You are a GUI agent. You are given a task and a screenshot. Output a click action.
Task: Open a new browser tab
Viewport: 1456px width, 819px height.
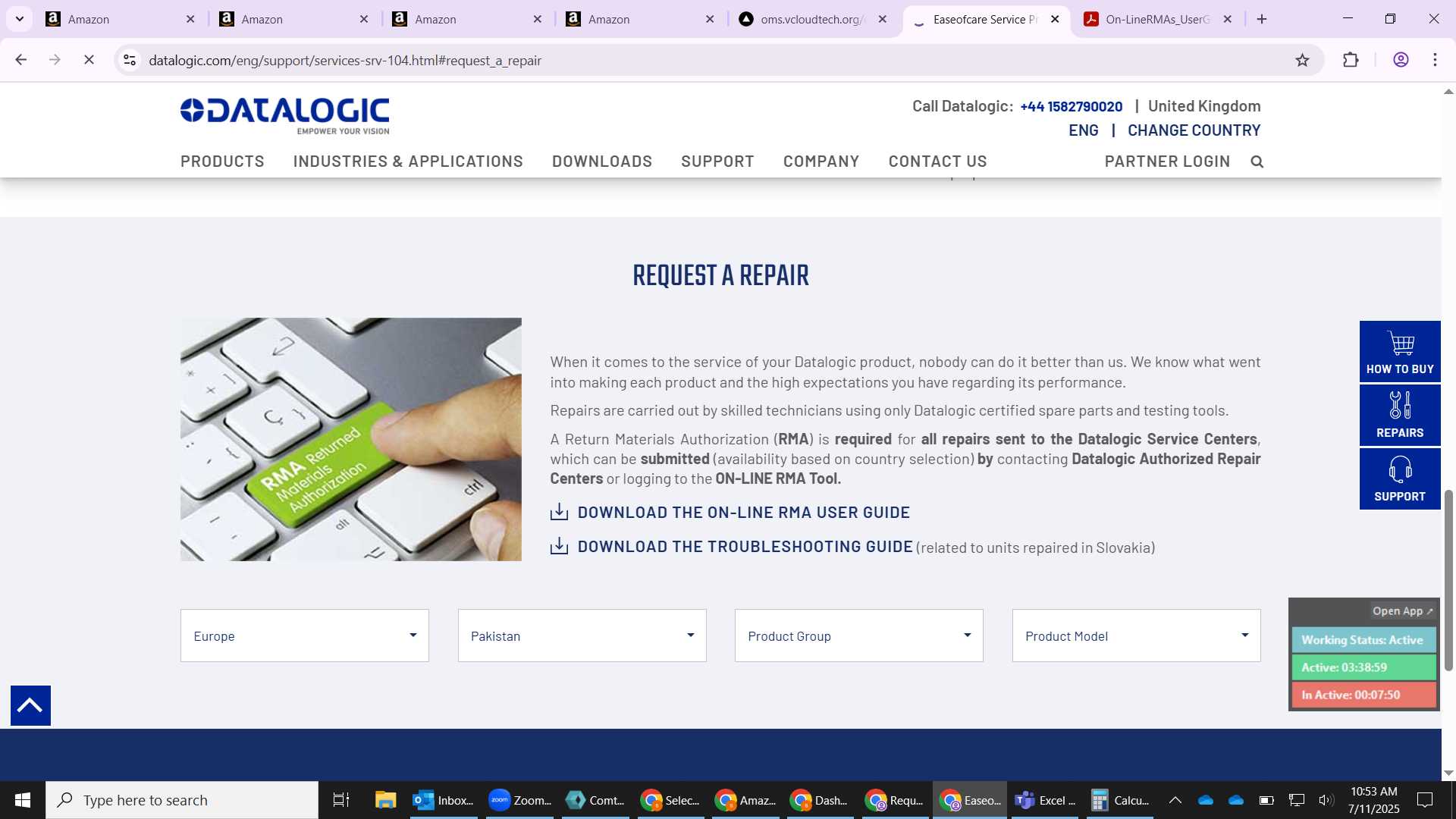click(1262, 19)
